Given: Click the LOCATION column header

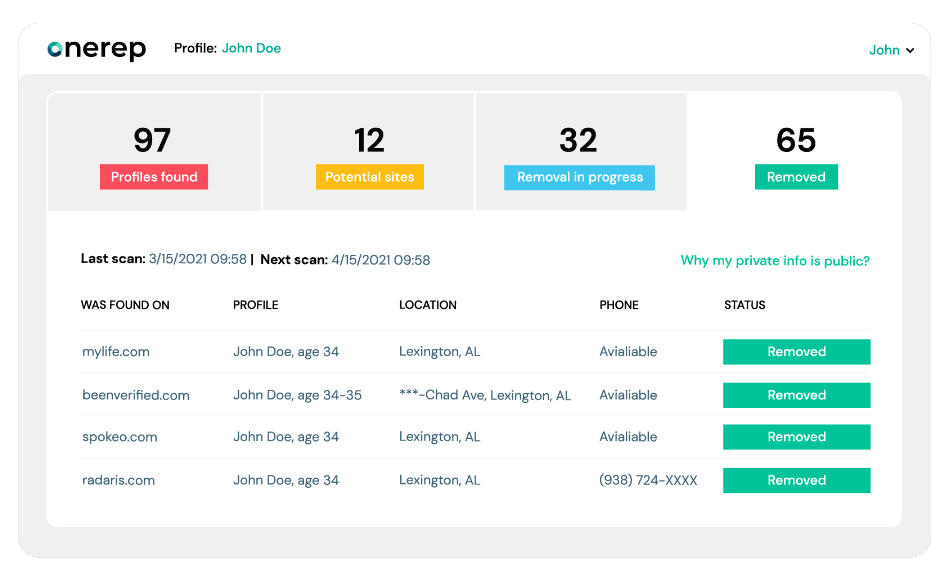Looking at the screenshot, I should [427, 305].
